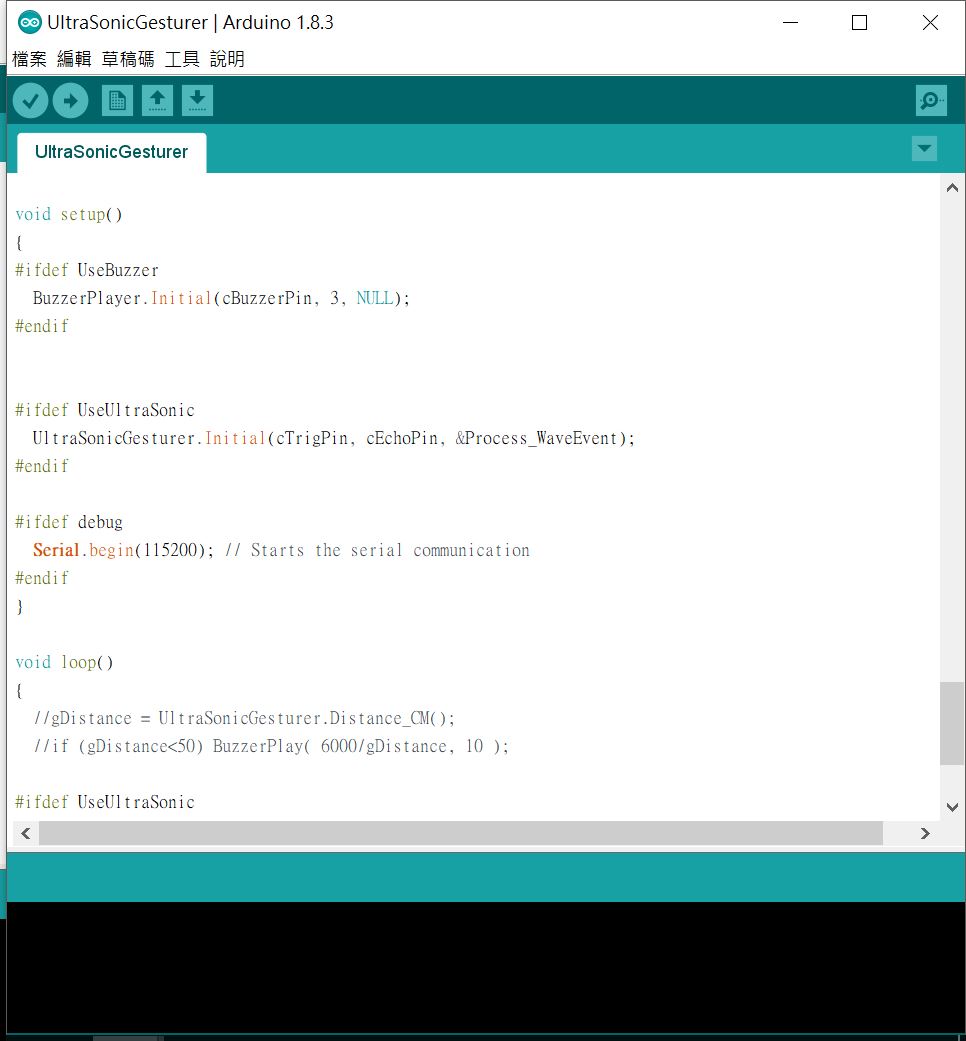Open the Serial Monitor magnifier icon

tap(931, 100)
